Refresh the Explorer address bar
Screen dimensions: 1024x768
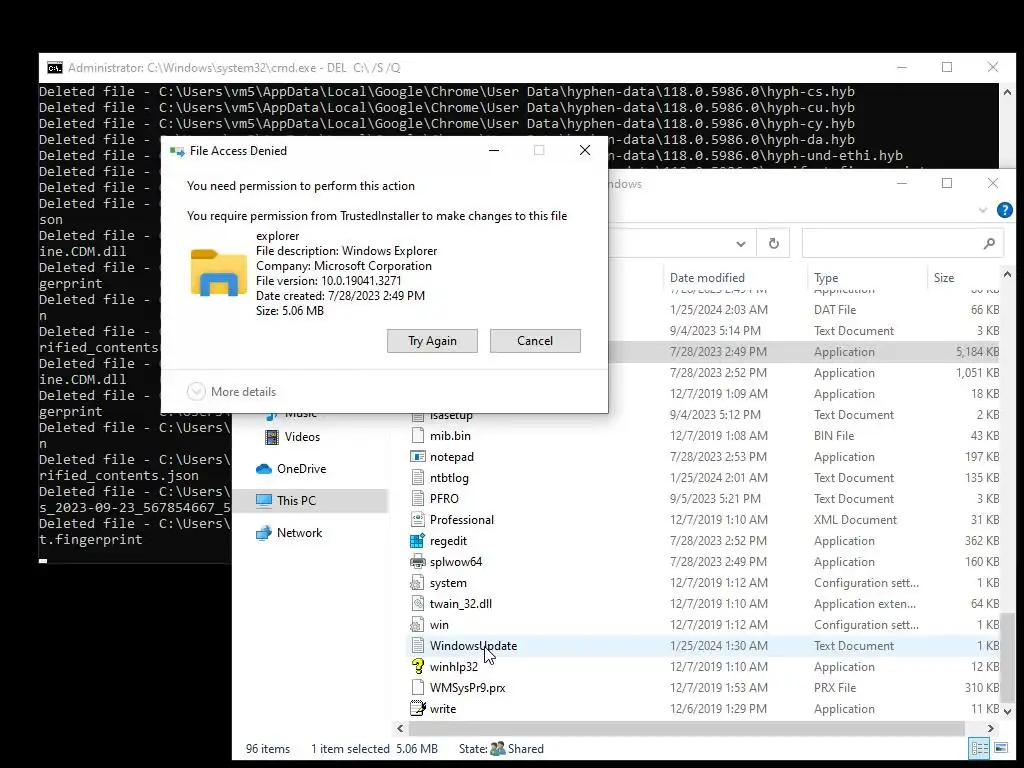[x=774, y=244]
